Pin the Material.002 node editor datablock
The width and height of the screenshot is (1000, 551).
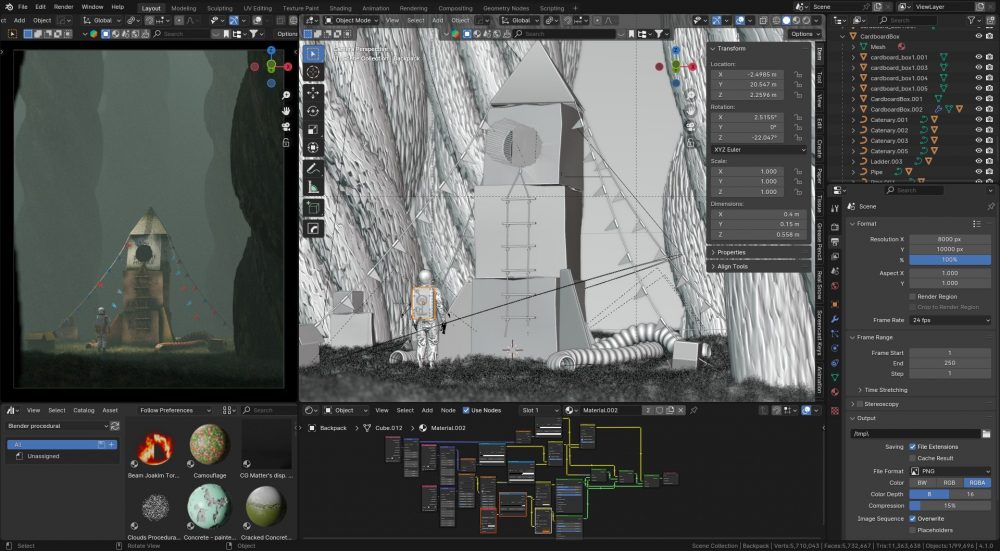pos(694,410)
